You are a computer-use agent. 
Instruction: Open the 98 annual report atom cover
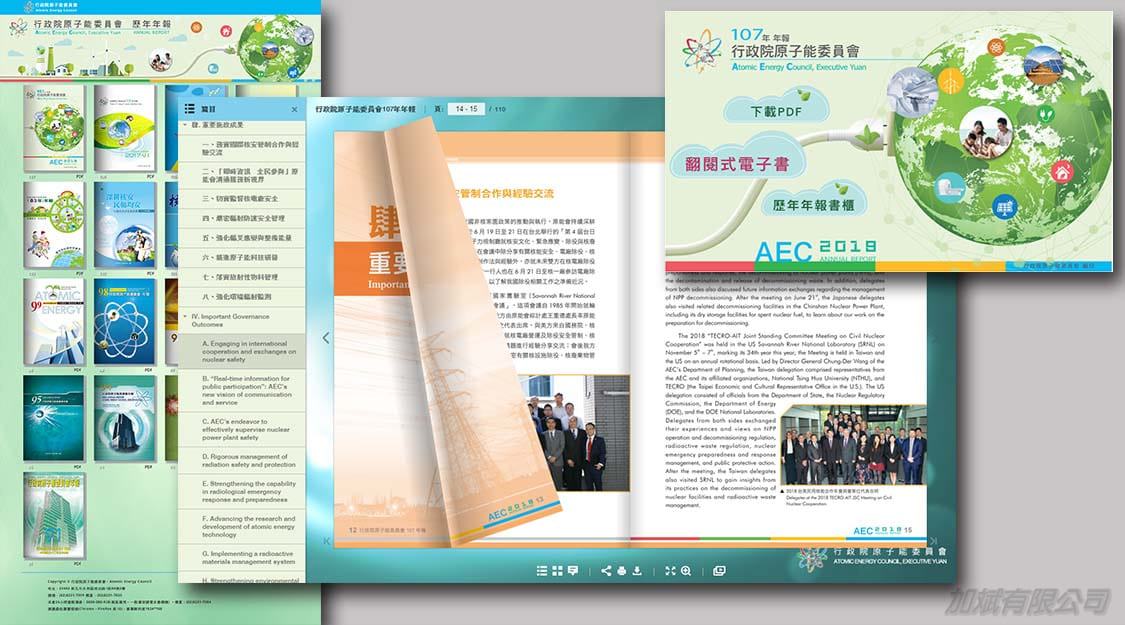(x=124, y=321)
